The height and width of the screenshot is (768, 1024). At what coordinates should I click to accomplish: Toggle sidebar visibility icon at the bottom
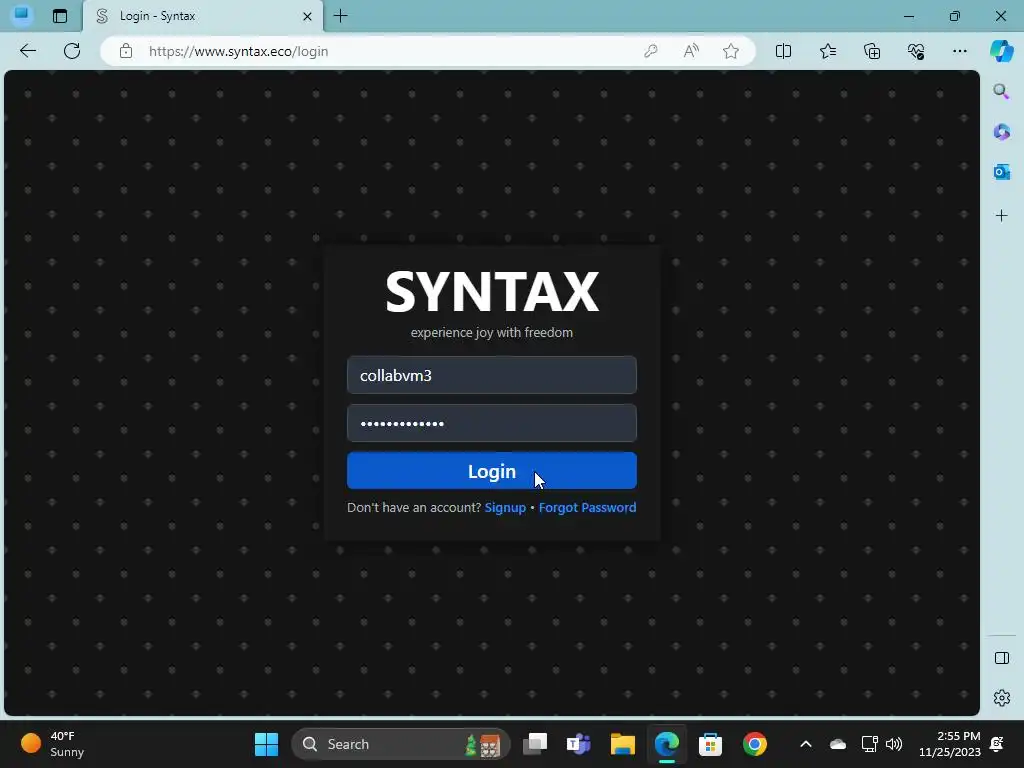[x=1002, y=658]
